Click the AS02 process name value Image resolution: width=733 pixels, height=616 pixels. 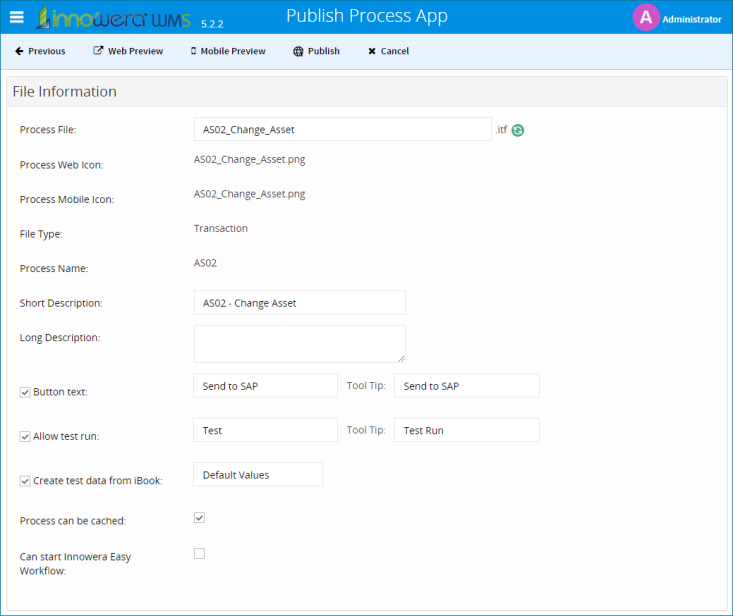(205, 263)
